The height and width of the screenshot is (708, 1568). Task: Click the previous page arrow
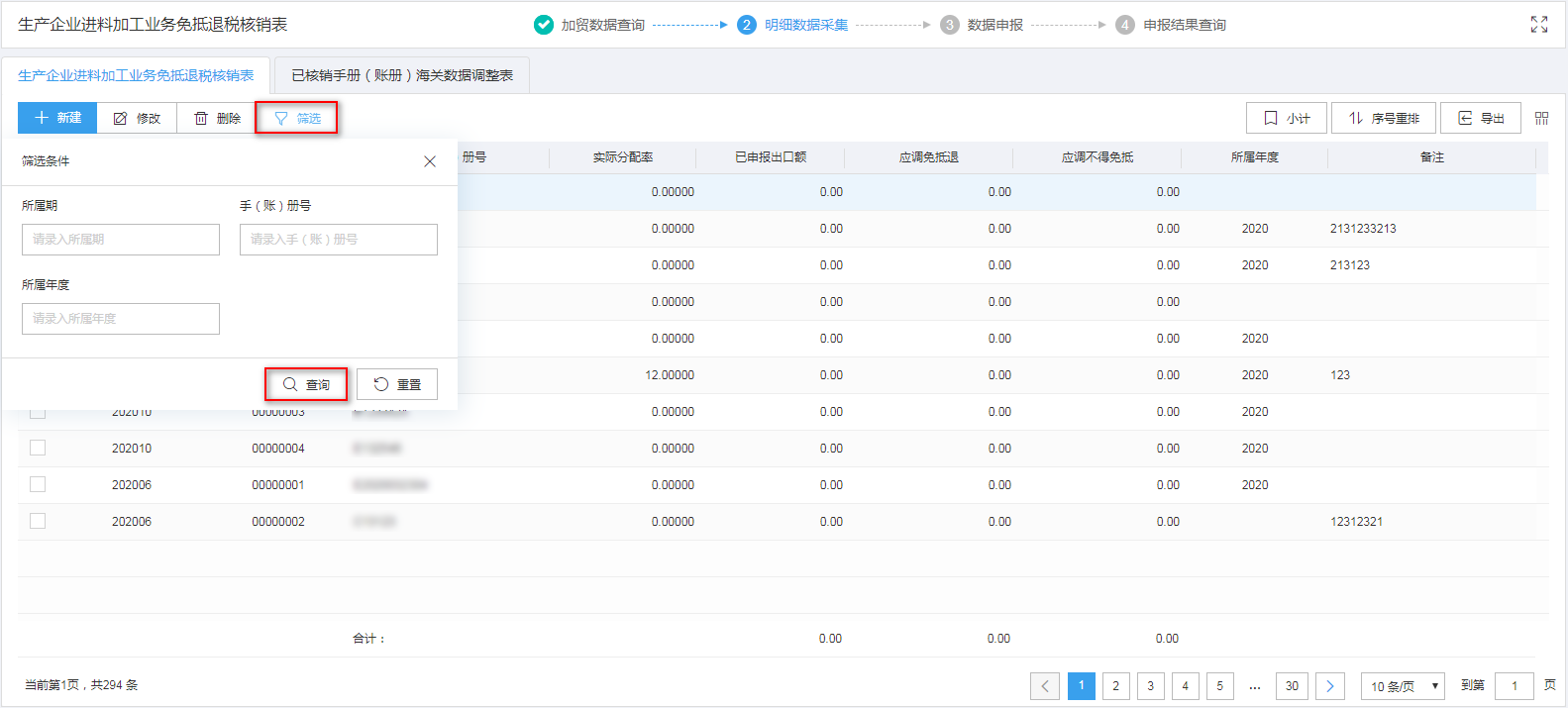(1044, 686)
